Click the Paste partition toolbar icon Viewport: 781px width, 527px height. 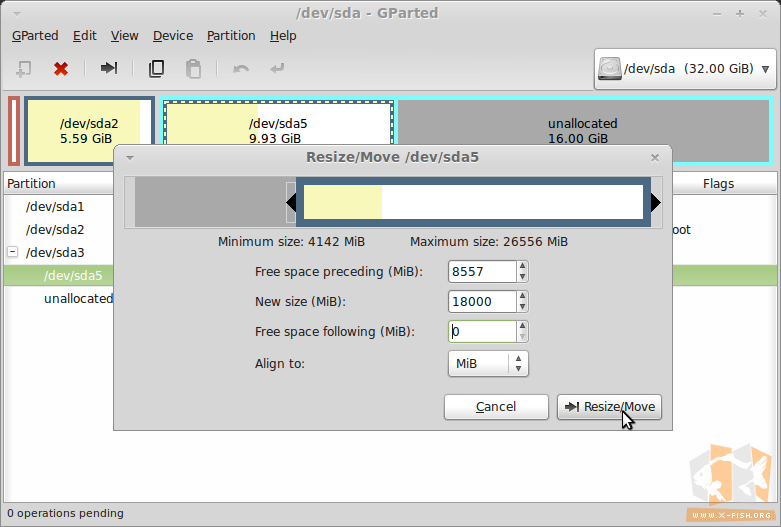tap(193, 69)
